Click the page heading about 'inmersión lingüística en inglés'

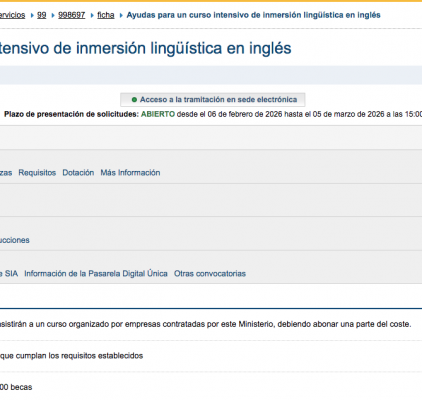coord(146,48)
